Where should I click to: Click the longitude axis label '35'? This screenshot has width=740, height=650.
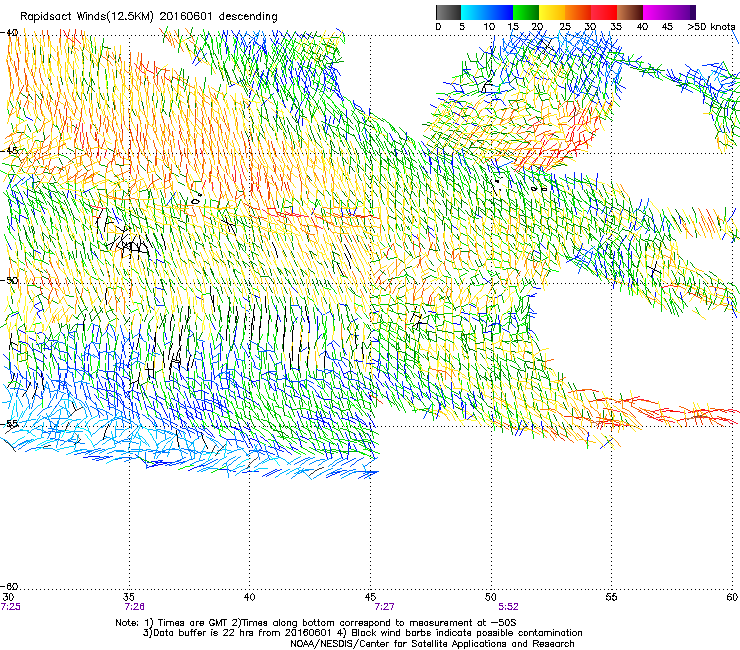129,597
